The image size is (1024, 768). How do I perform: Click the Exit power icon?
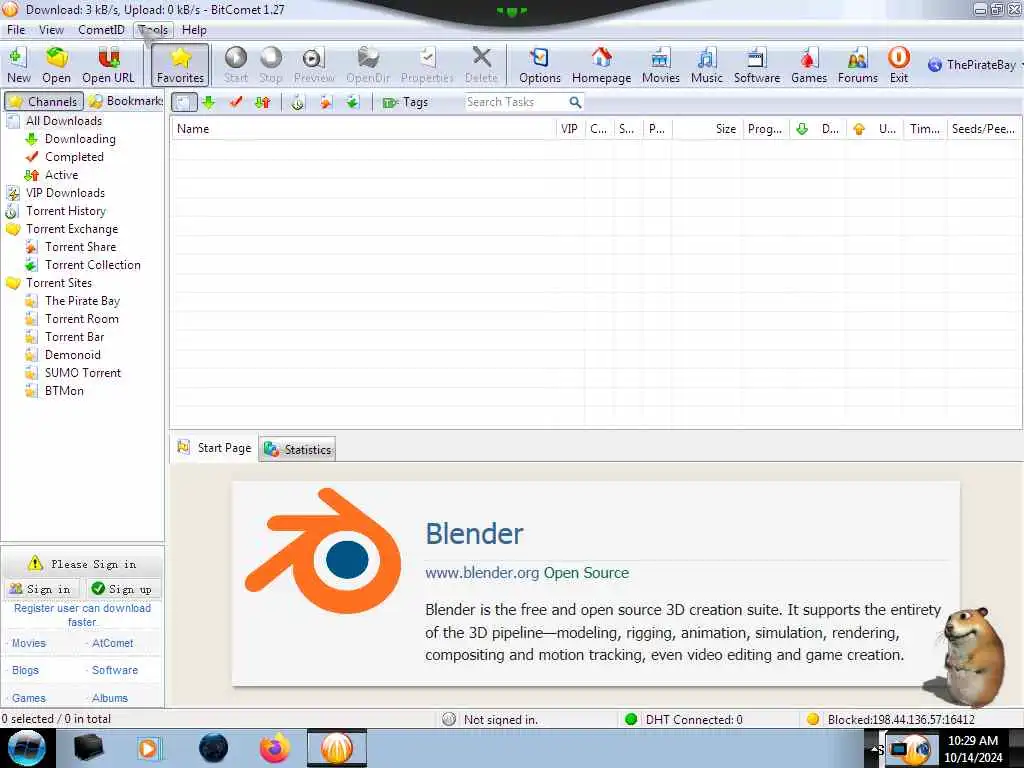pos(899,65)
